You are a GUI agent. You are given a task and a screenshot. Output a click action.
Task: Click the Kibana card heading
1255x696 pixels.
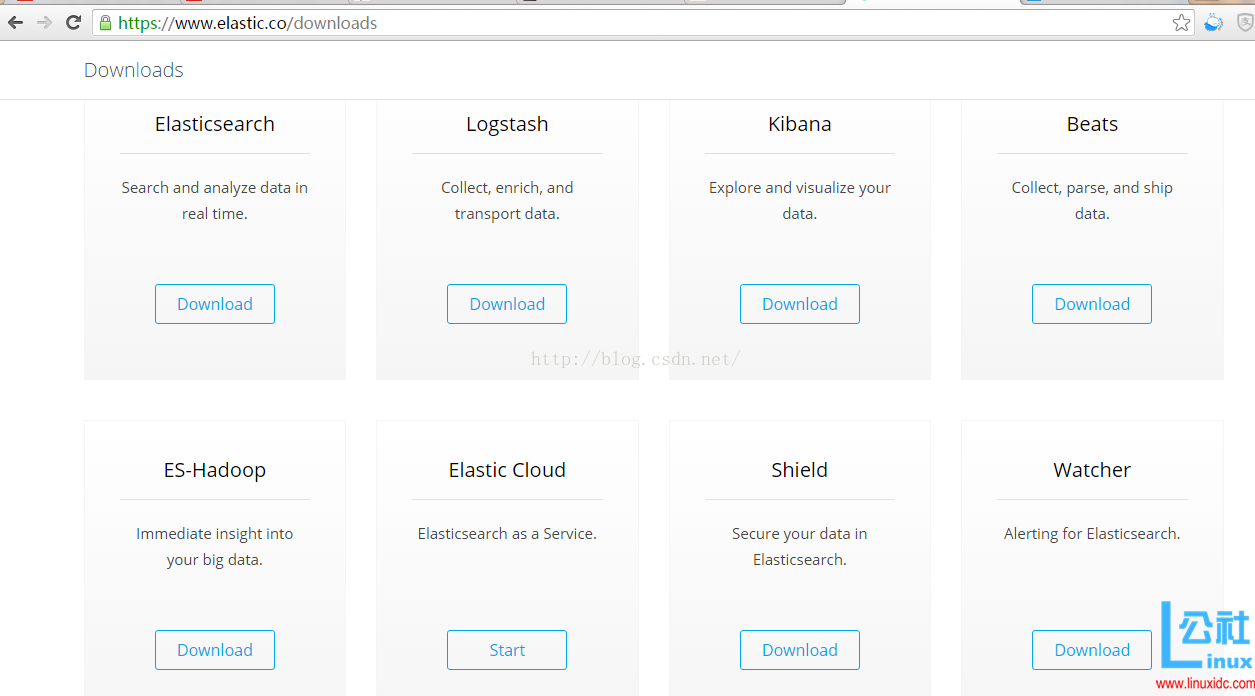point(799,124)
